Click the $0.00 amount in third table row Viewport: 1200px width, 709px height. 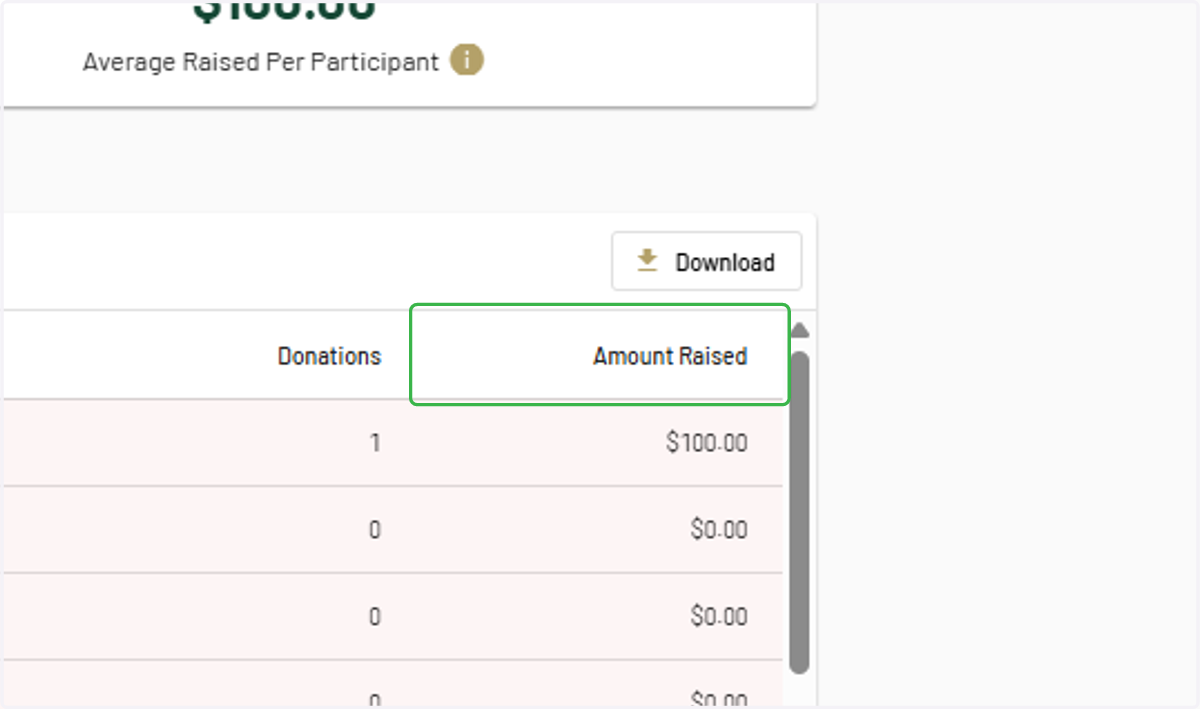click(x=719, y=616)
